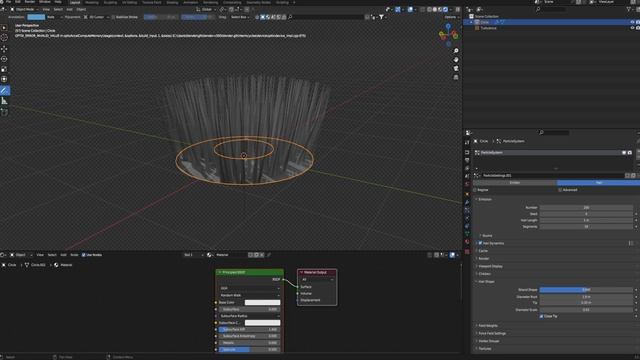Toggle ParticleSystem render visibility camera icon
Image resolution: width=640 pixels, height=360 pixels.
click(x=630, y=152)
